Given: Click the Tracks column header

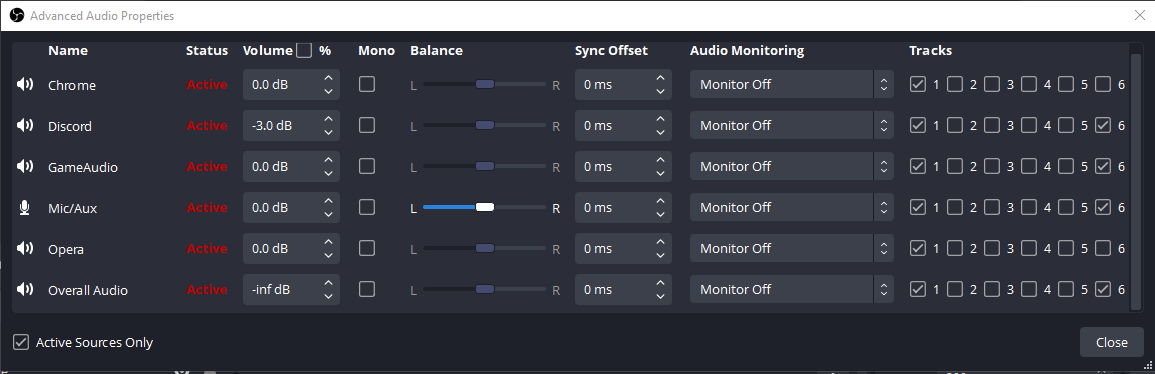Looking at the screenshot, I should pyautogui.click(x=930, y=50).
